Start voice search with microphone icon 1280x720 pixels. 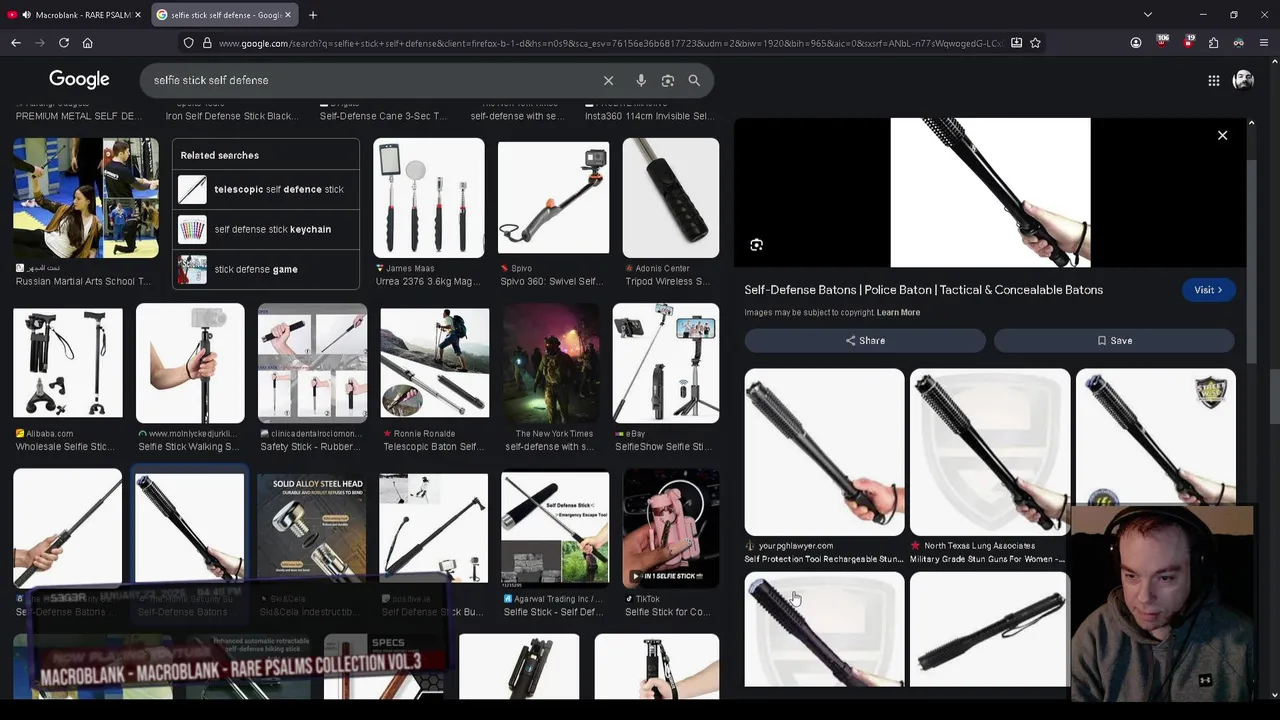pos(641,80)
